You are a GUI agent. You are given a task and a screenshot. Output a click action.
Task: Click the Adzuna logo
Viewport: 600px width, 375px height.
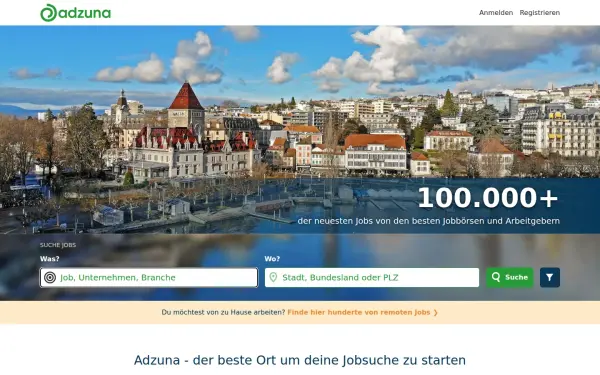tap(75, 13)
